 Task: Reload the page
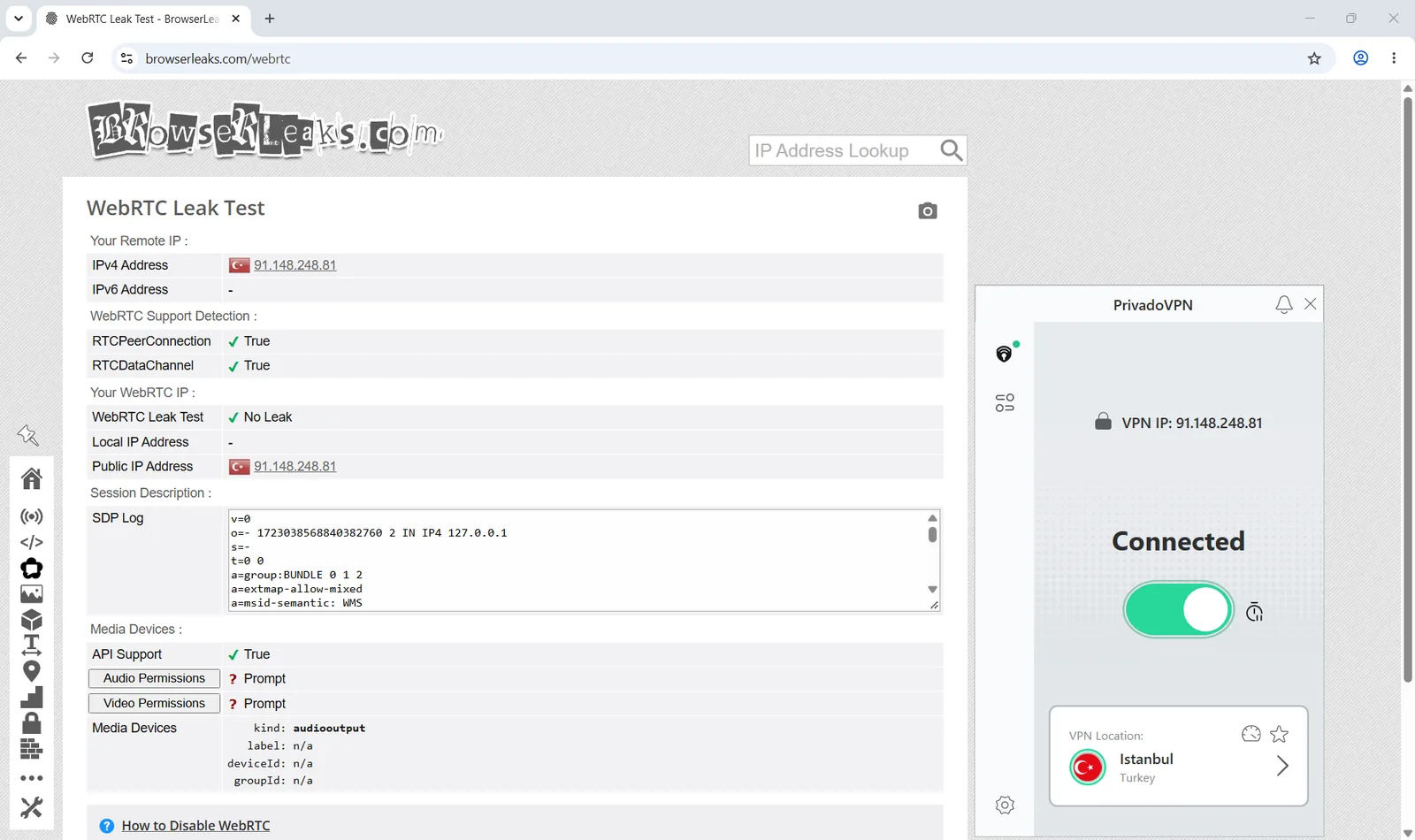88,58
